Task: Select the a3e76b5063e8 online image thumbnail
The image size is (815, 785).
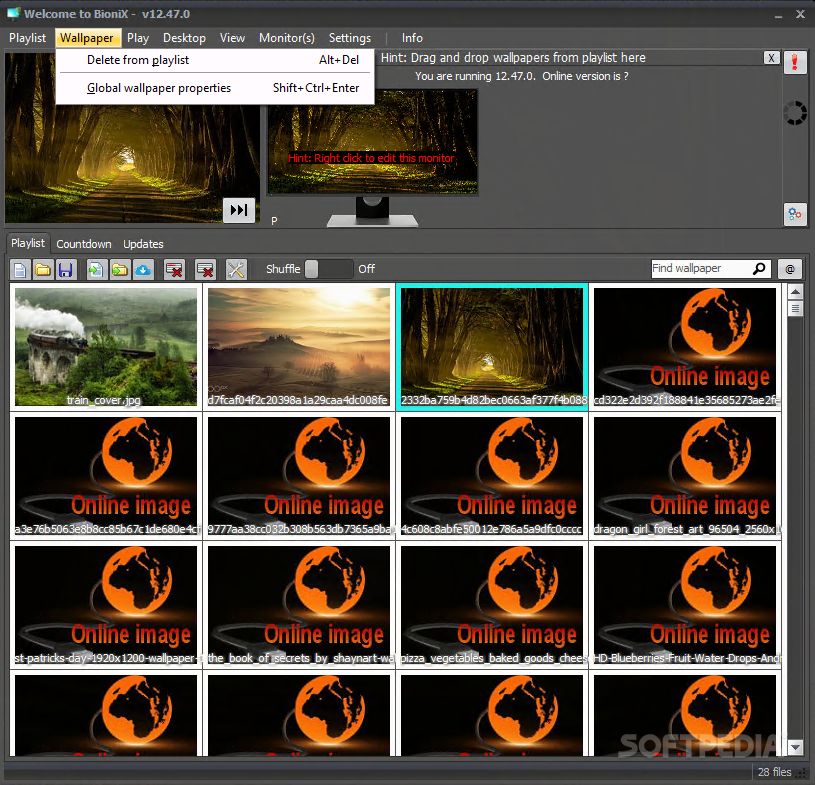Action: tap(106, 476)
